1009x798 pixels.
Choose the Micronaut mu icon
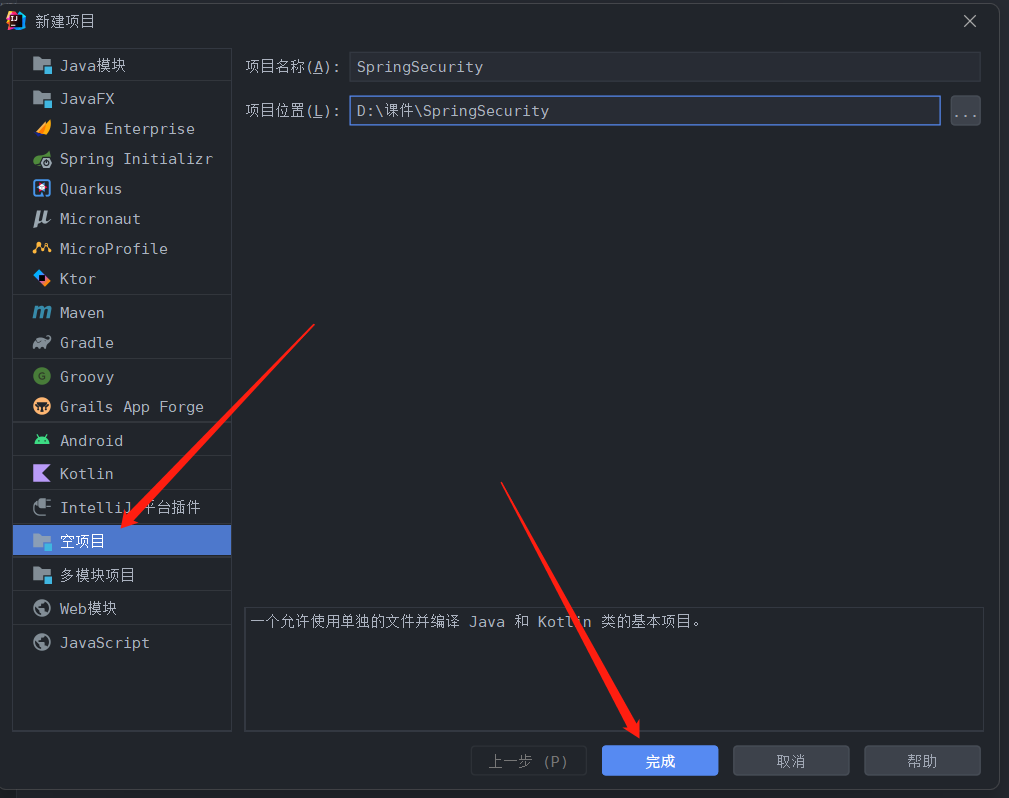coord(42,219)
